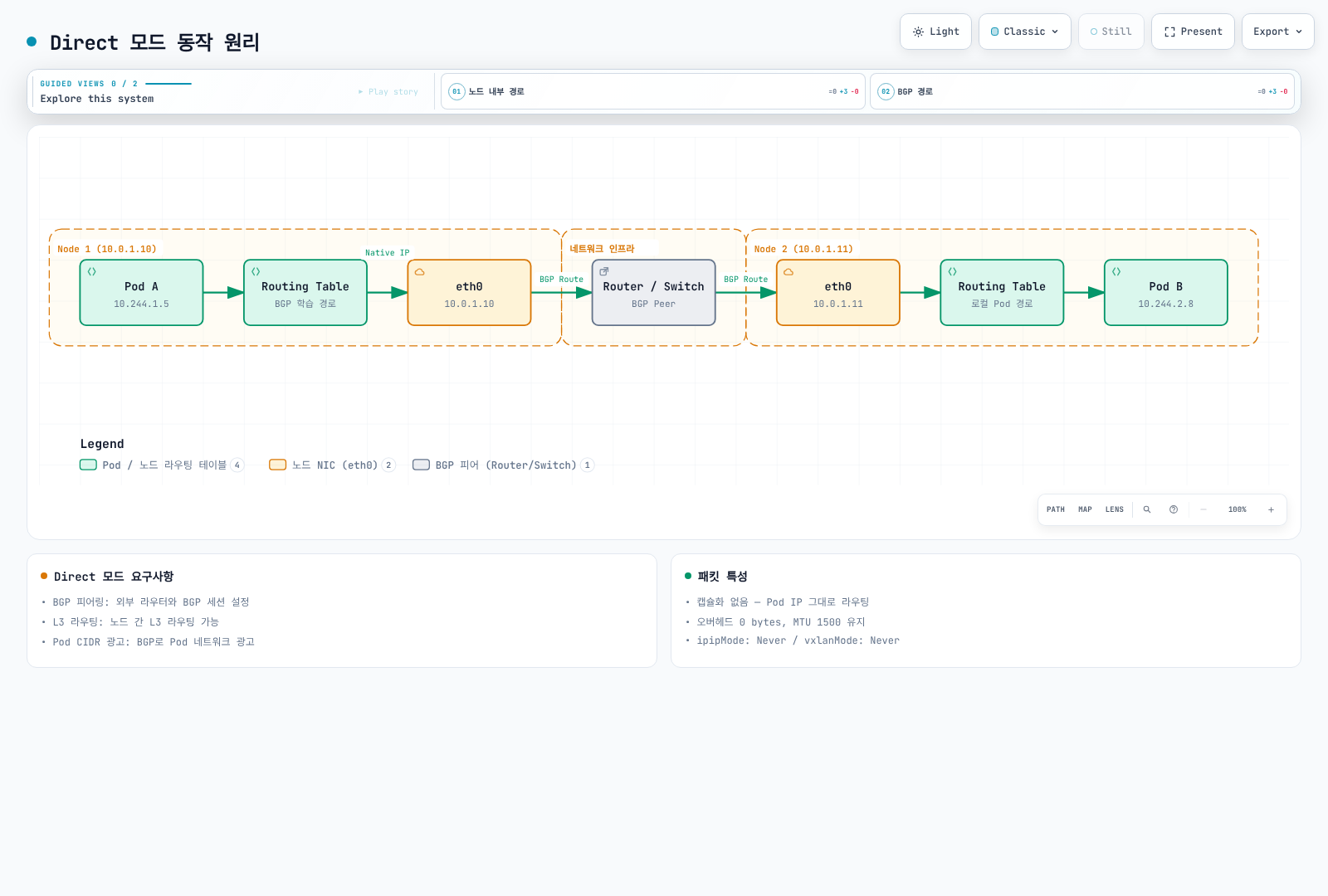The image size is (1328, 896).
Task: Select the eth0 10.0.1.10 node
Action: 469,293
